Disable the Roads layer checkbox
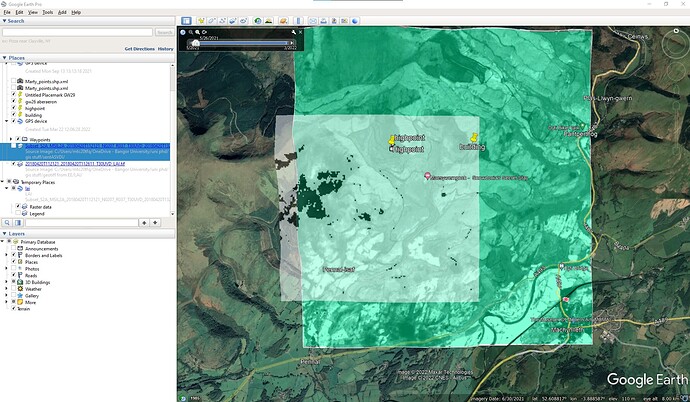The image size is (690, 402). click(14, 275)
